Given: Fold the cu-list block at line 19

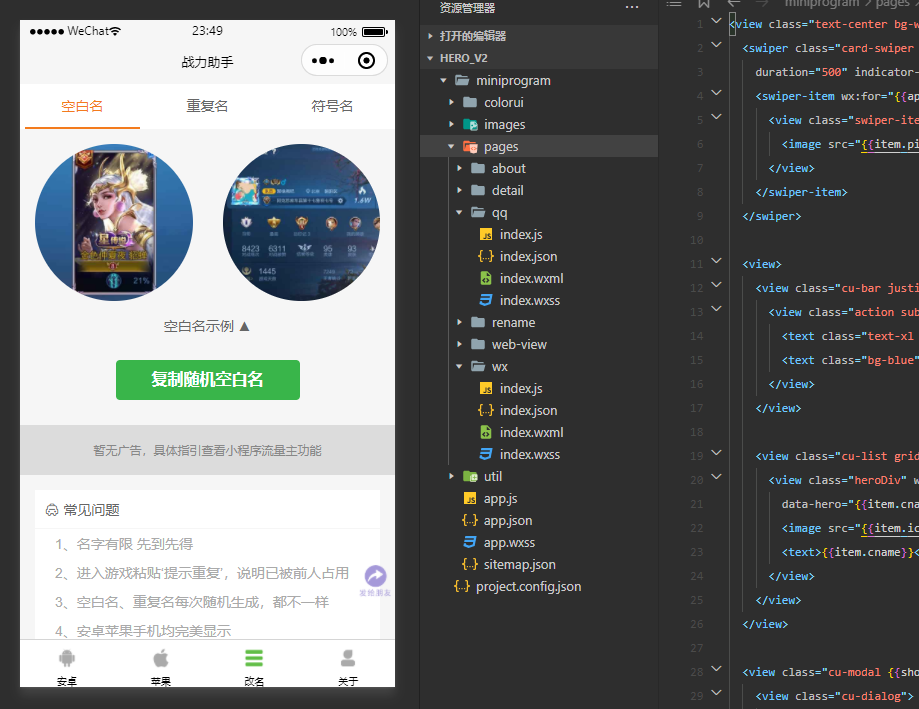Looking at the screenshot, I should (x=716, y=452).
